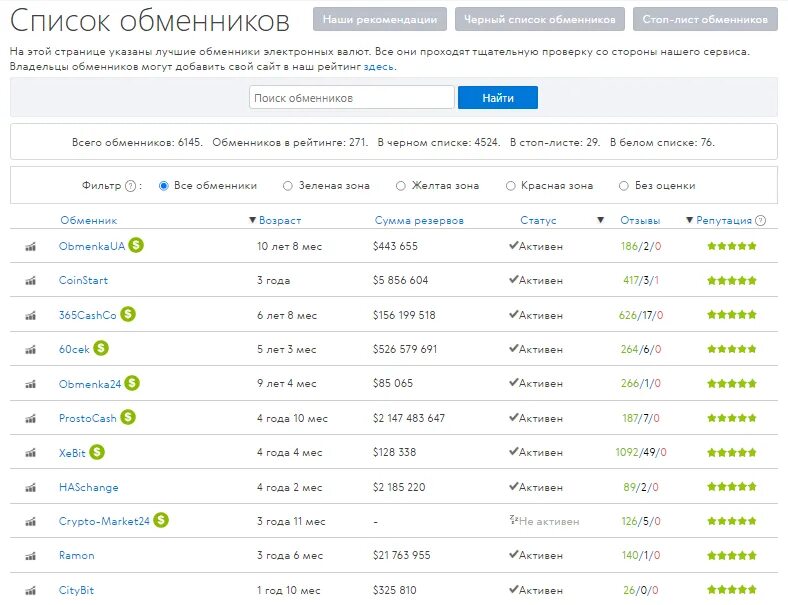788x605 pixels.
Task: Click green S badge next to Crypto-Market24
Action: point(161,520)
